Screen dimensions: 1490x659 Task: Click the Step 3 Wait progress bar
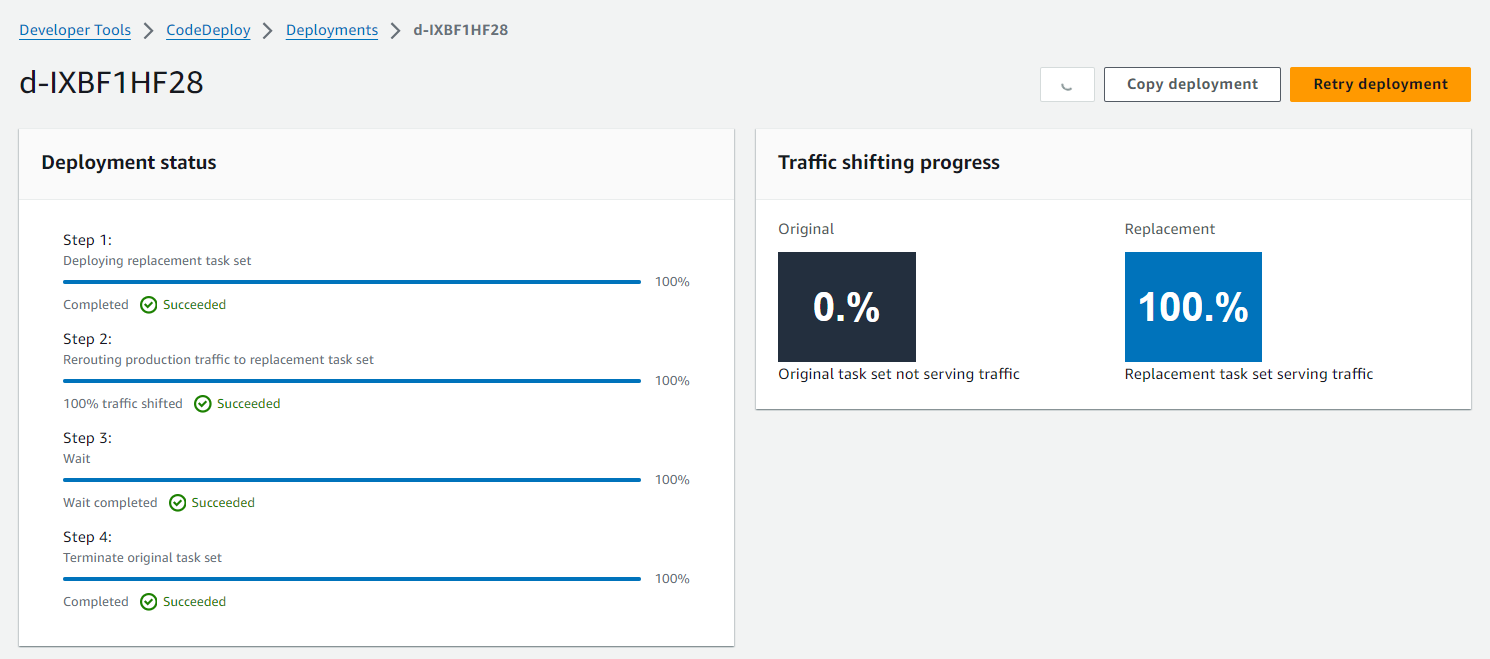point(352,480)
